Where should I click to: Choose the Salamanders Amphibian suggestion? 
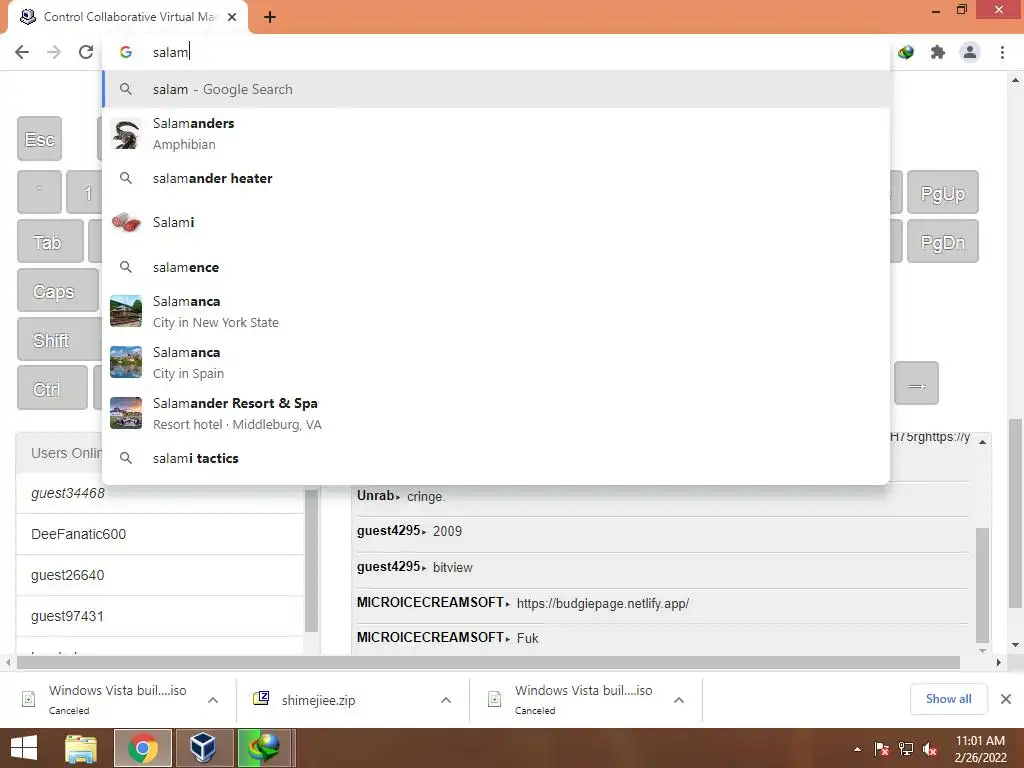[x=496, y=134]
